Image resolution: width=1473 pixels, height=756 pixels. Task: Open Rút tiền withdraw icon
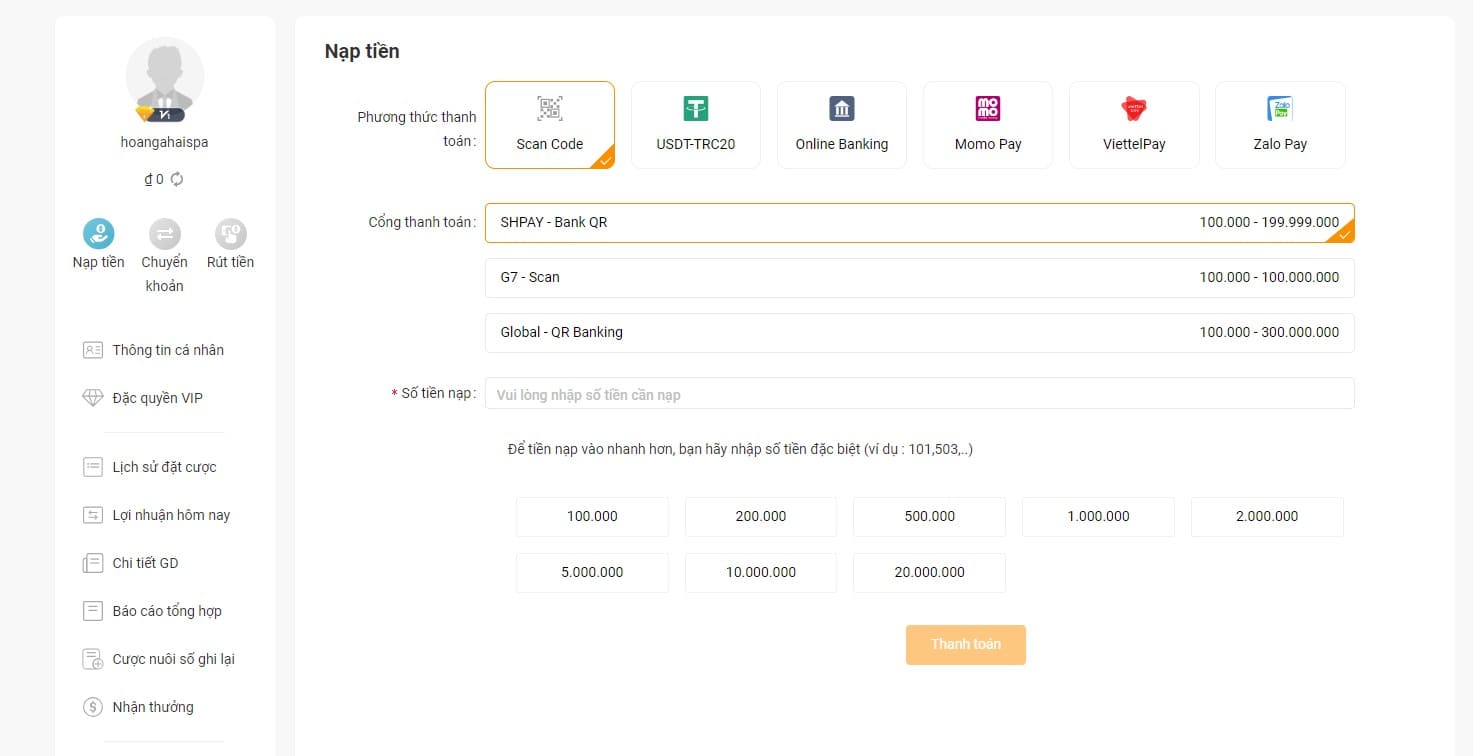pos(231,234)
